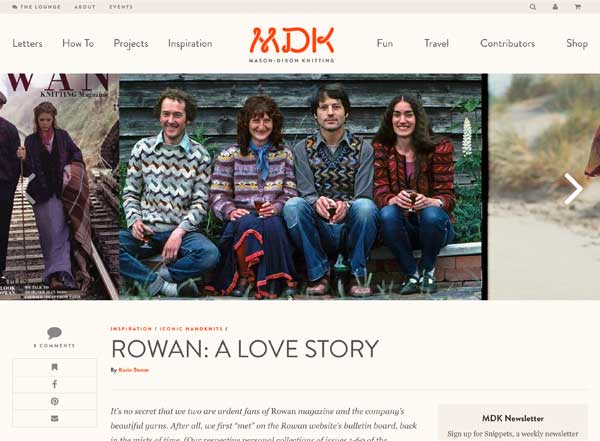Open the How To menu
This screenshot has width=600, height=441.
tap(78, 43)
